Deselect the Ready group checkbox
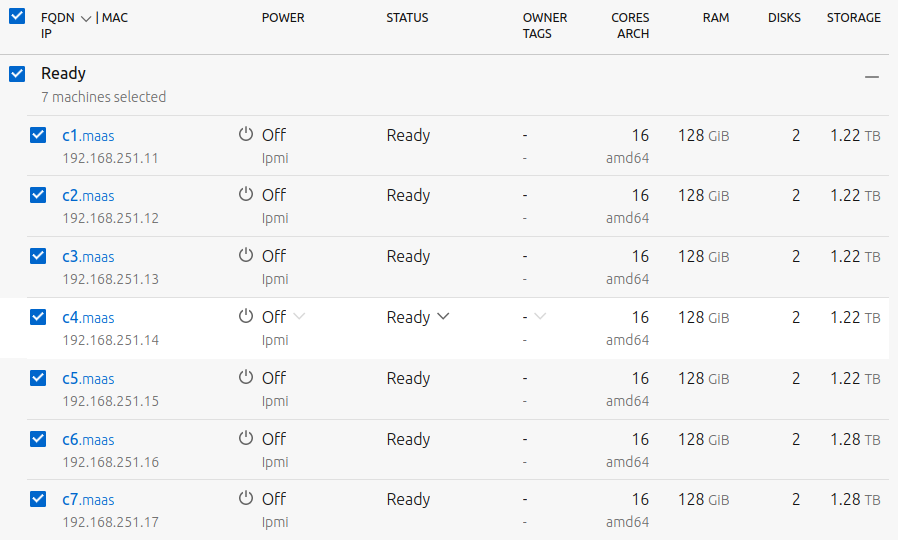The width and height of the screenshot is (898, 540). tap(17, 74)
